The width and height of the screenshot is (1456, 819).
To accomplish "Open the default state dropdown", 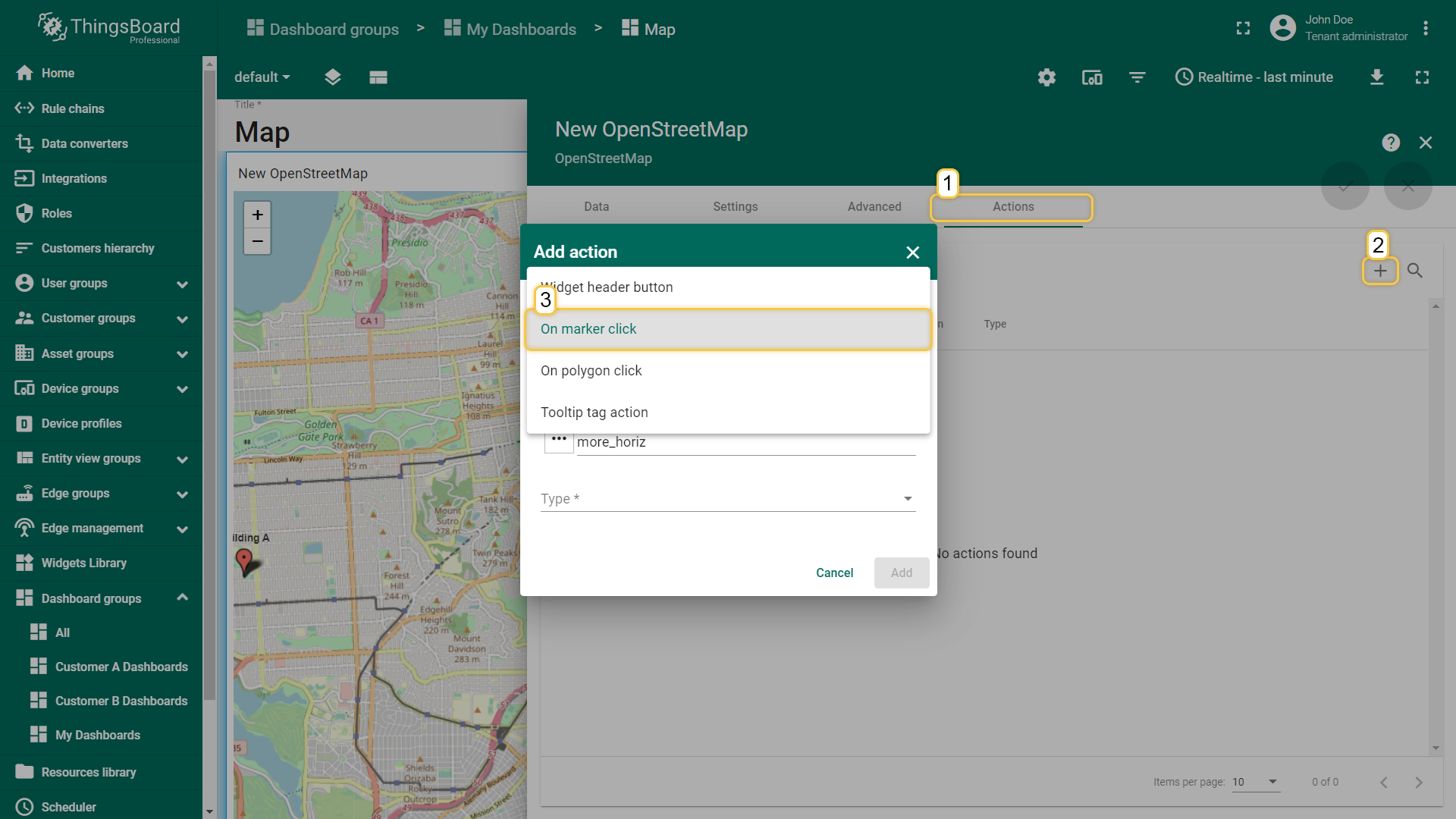I will pos(262,77).
